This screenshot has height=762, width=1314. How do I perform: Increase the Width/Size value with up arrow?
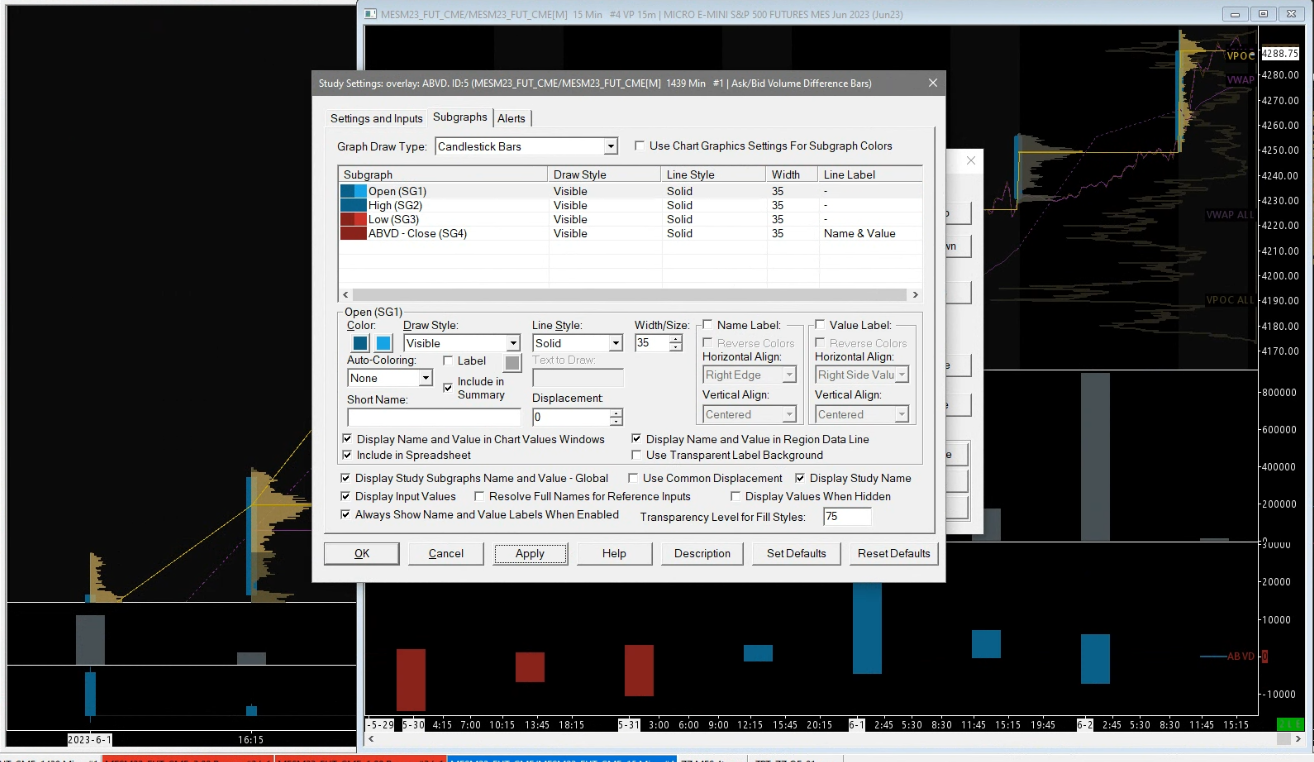676,339
